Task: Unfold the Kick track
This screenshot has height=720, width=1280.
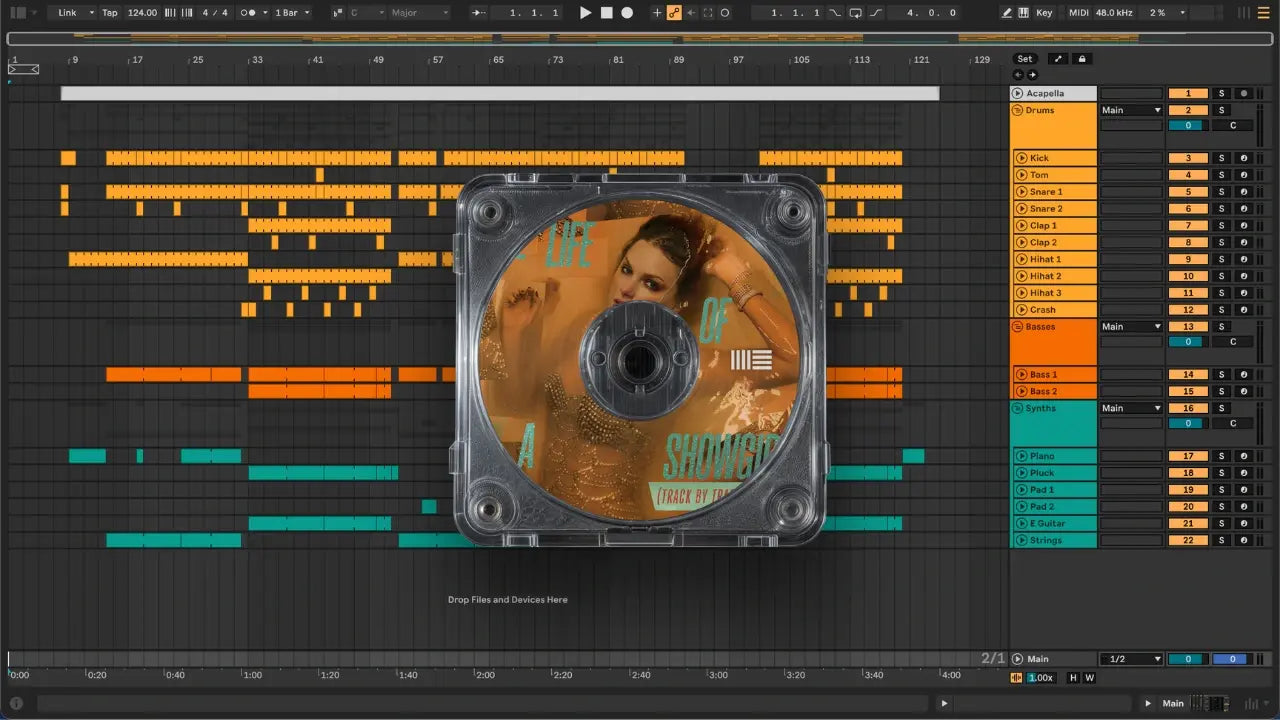Action: pos(1021,158)
